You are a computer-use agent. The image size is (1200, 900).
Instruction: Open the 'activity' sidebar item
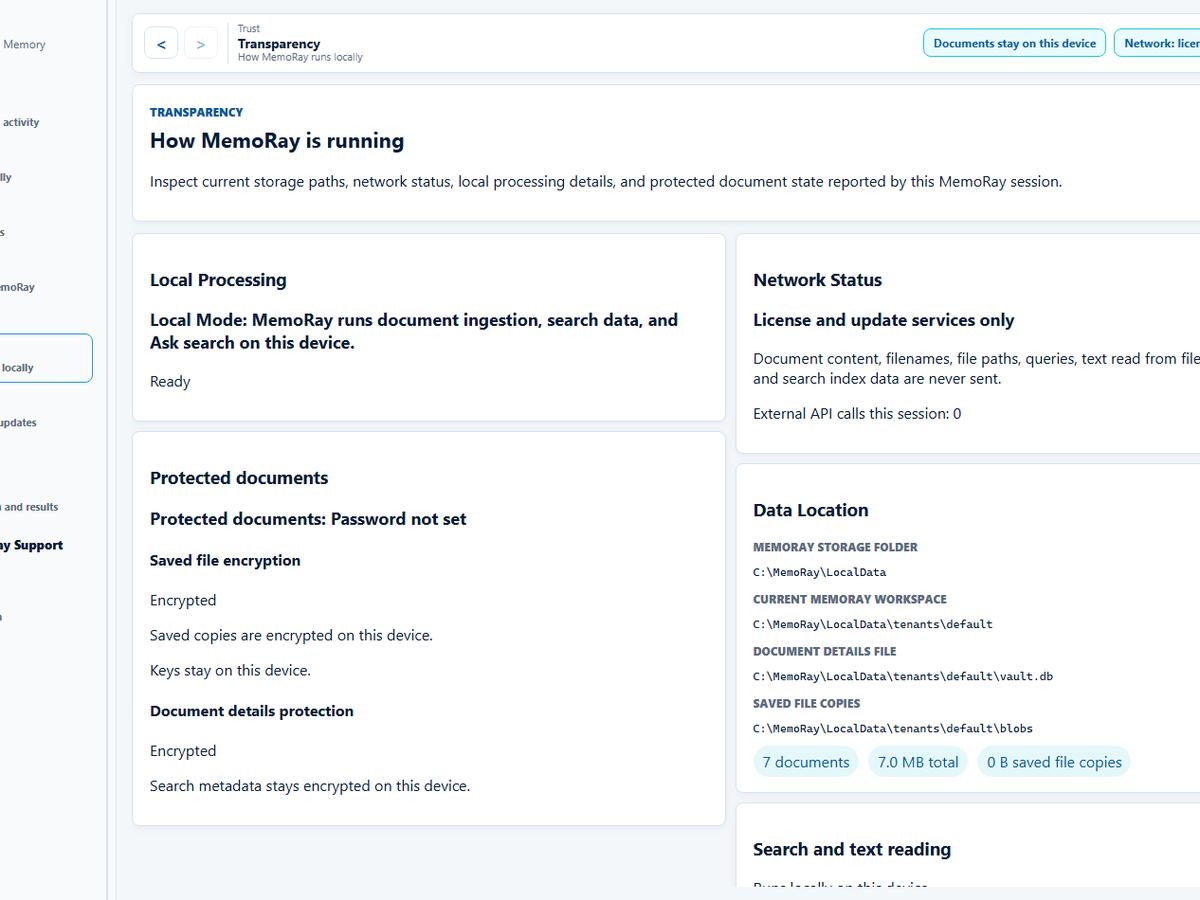pyautogui.click(x=21, y=122)
